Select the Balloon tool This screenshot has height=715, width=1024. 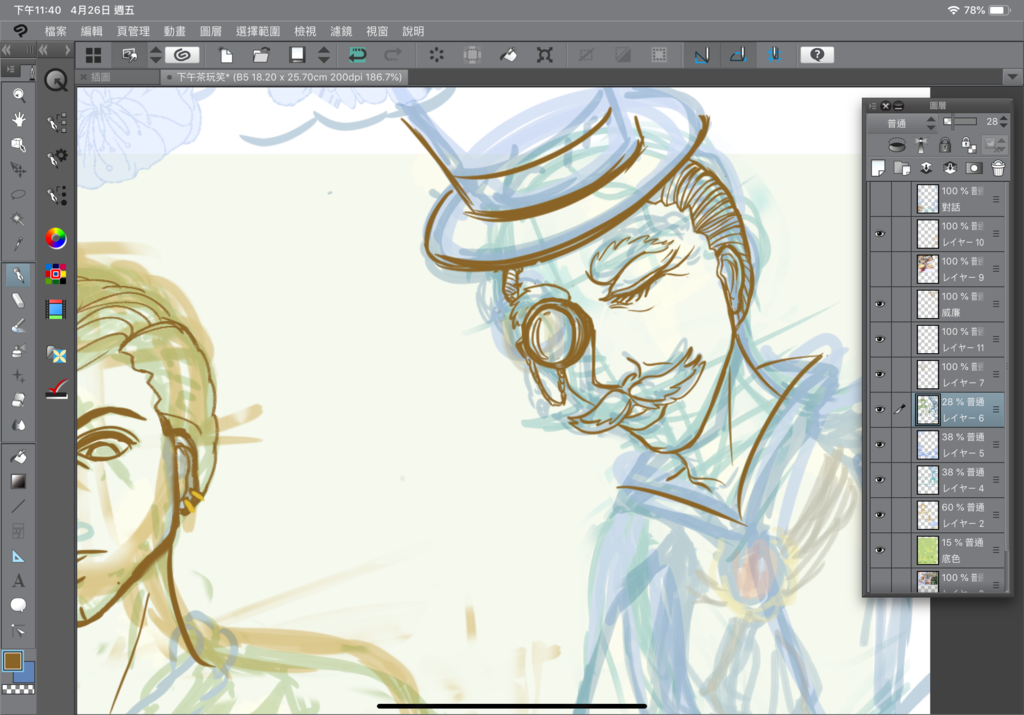[x=18, y=605]
